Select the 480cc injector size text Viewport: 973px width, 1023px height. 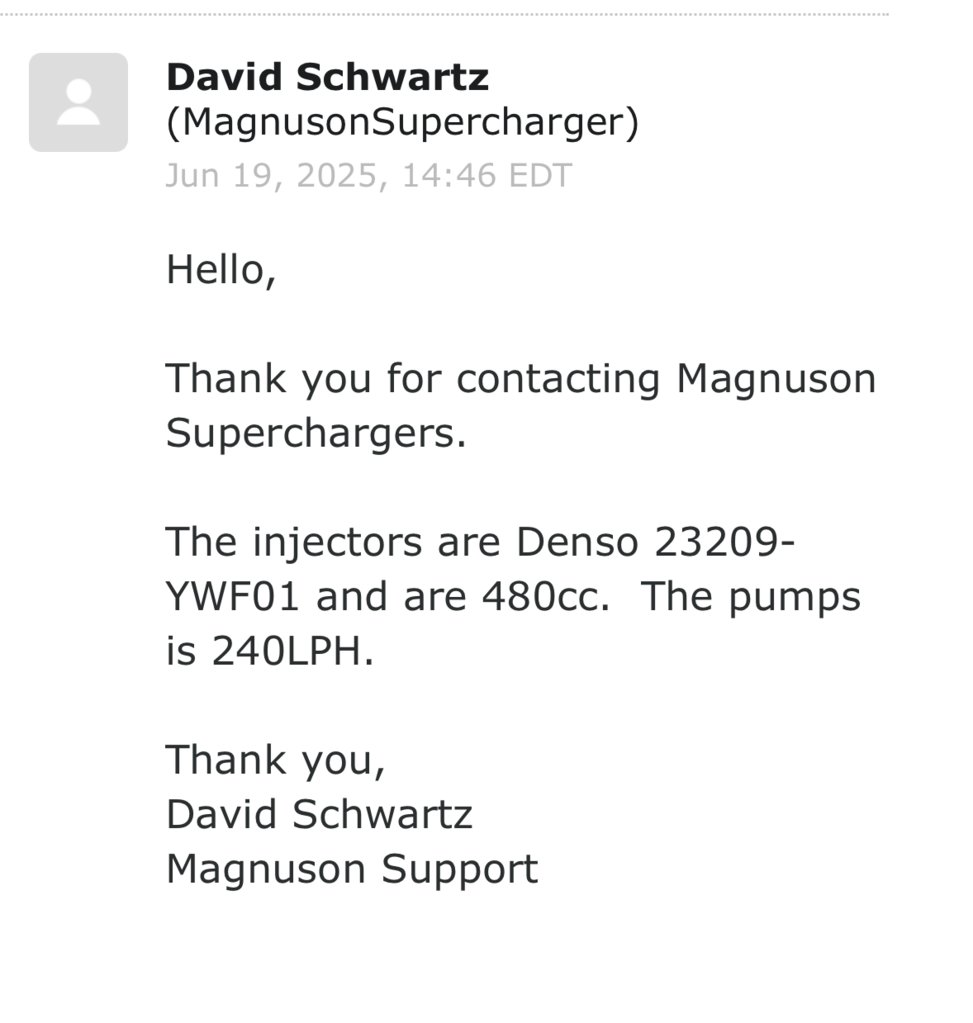(546, 597)
